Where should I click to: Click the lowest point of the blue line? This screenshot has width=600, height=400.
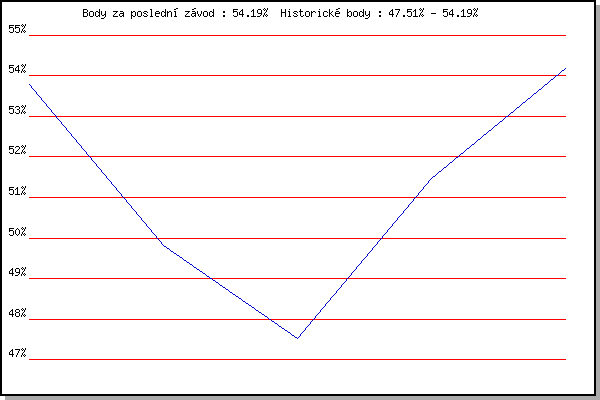point(297,338)
